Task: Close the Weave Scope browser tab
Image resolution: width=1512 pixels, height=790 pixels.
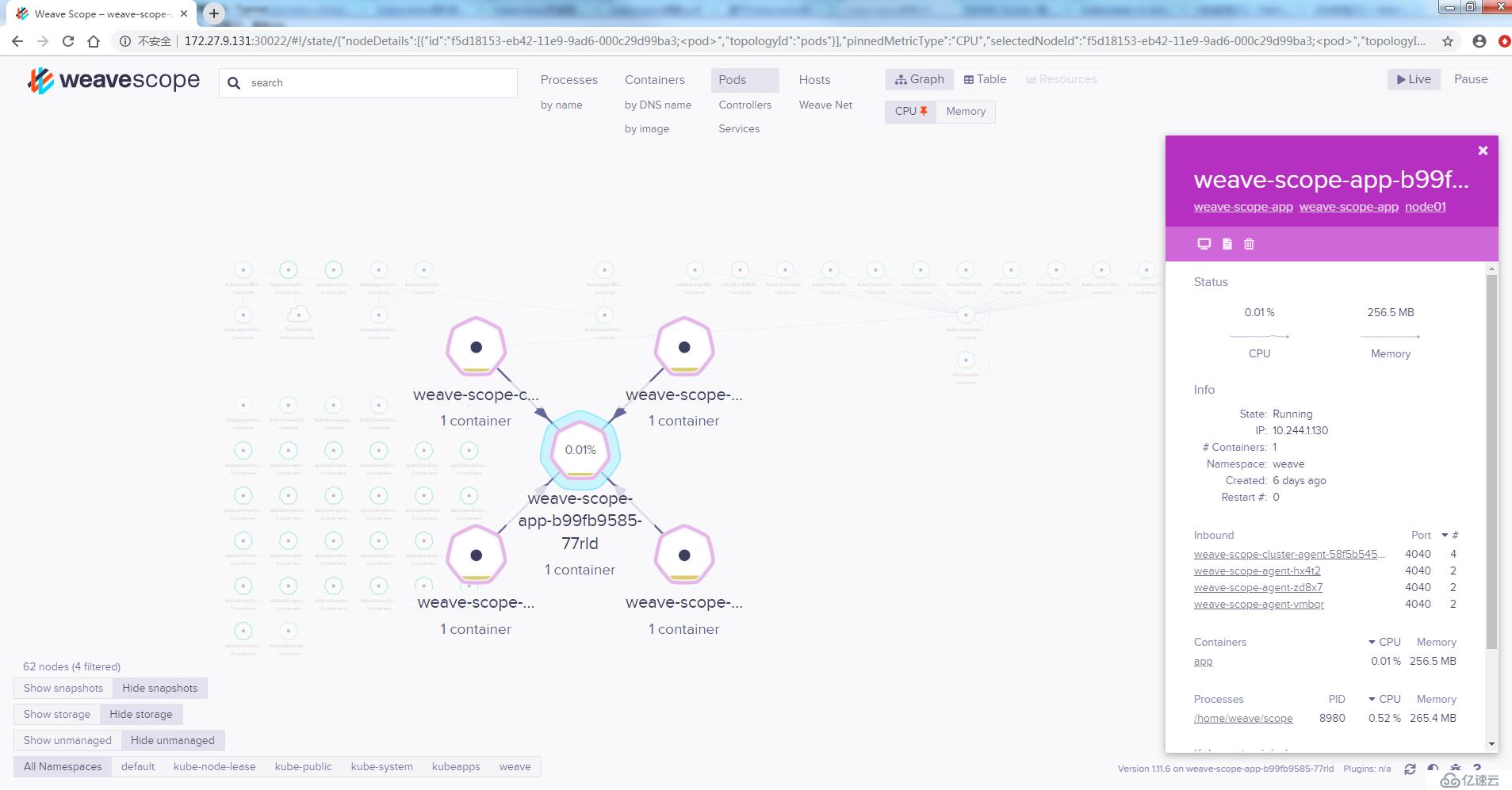Action: pyautogui.click(x=183, y=13)
